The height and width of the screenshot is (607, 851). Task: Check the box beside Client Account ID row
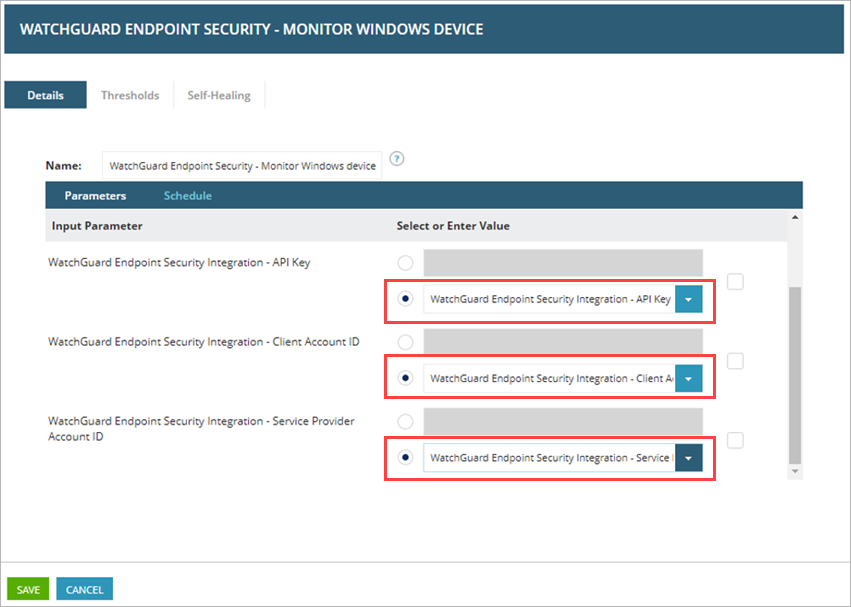(x=735, y=361)
